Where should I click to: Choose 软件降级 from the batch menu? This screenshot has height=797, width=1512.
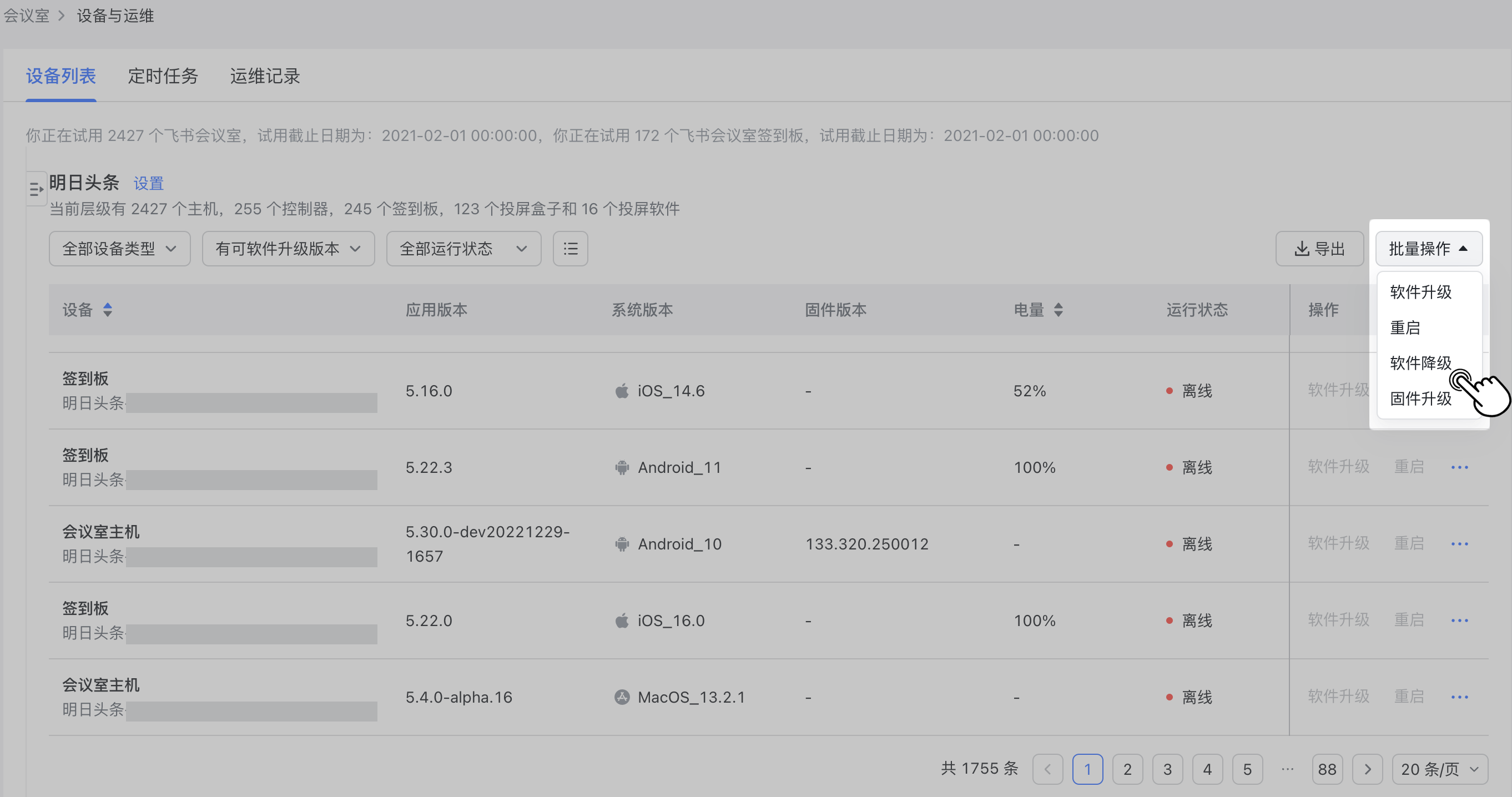tap(1420, 362)
